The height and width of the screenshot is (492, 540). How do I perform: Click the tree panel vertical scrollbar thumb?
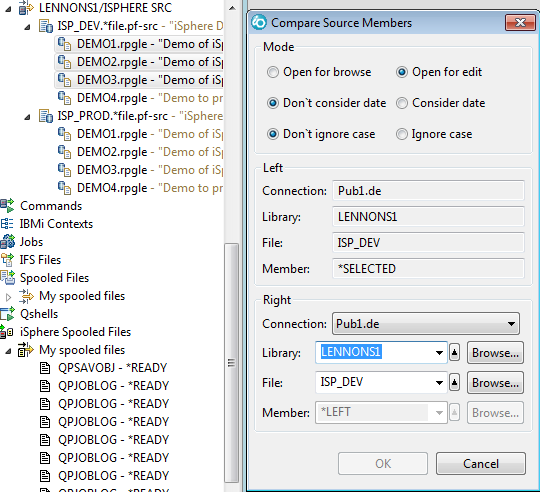231,363
